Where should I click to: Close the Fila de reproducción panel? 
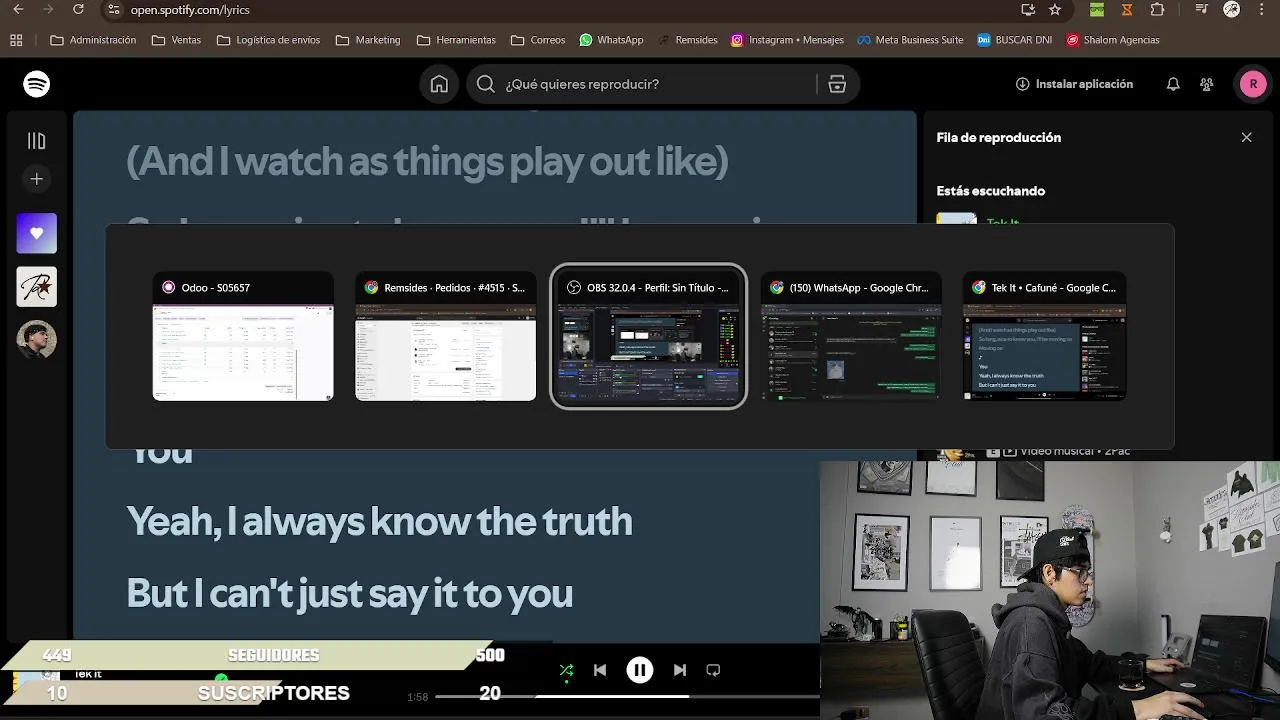point(1246,137)
